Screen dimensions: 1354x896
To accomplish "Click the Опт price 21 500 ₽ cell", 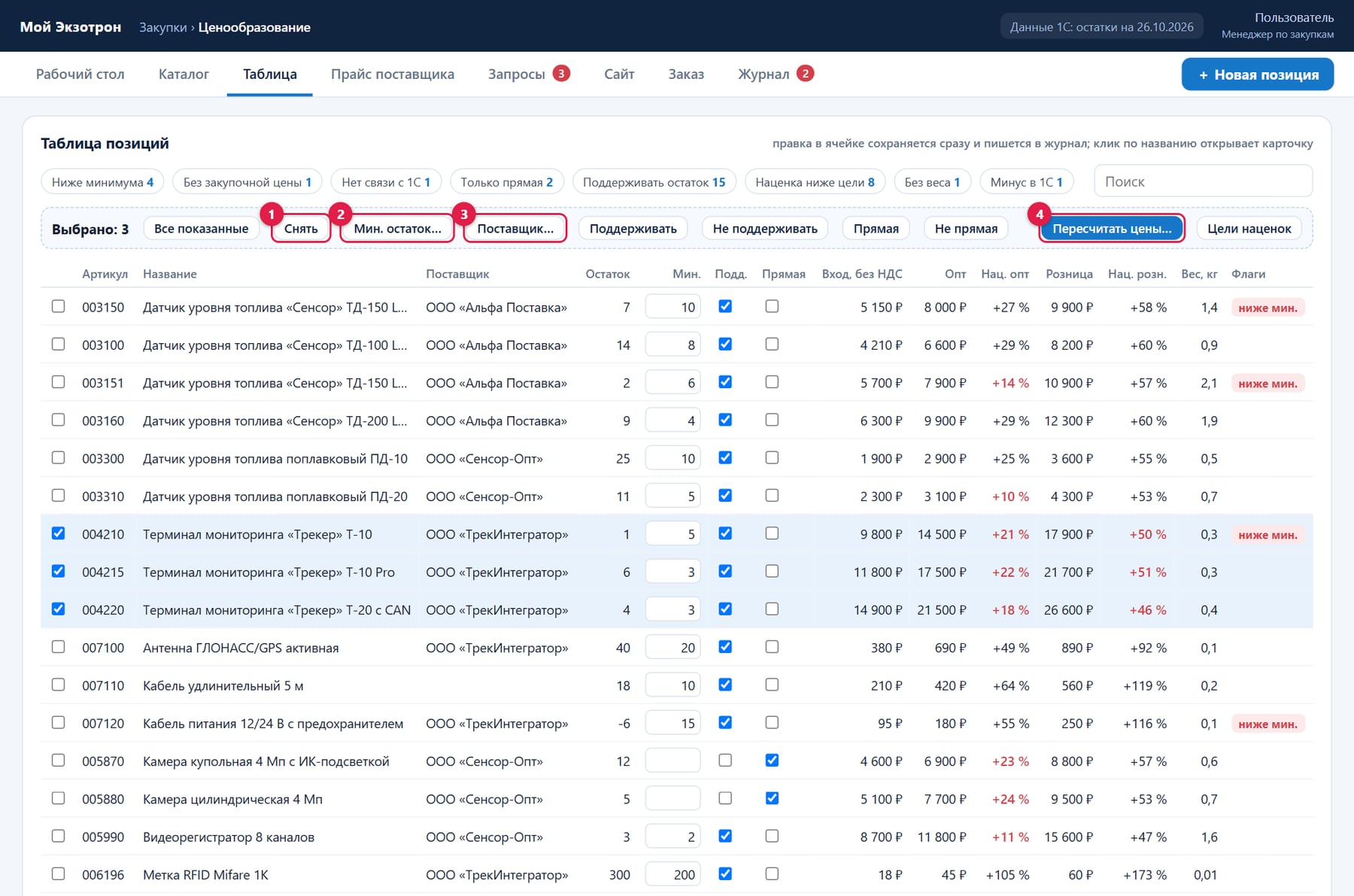I will pyautogui.click(x=941, y=610).
